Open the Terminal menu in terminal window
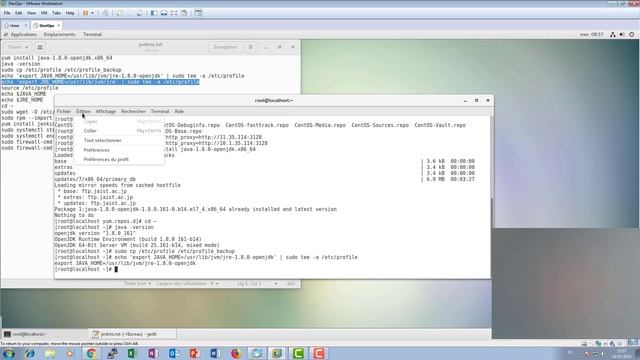 point(160,111)
